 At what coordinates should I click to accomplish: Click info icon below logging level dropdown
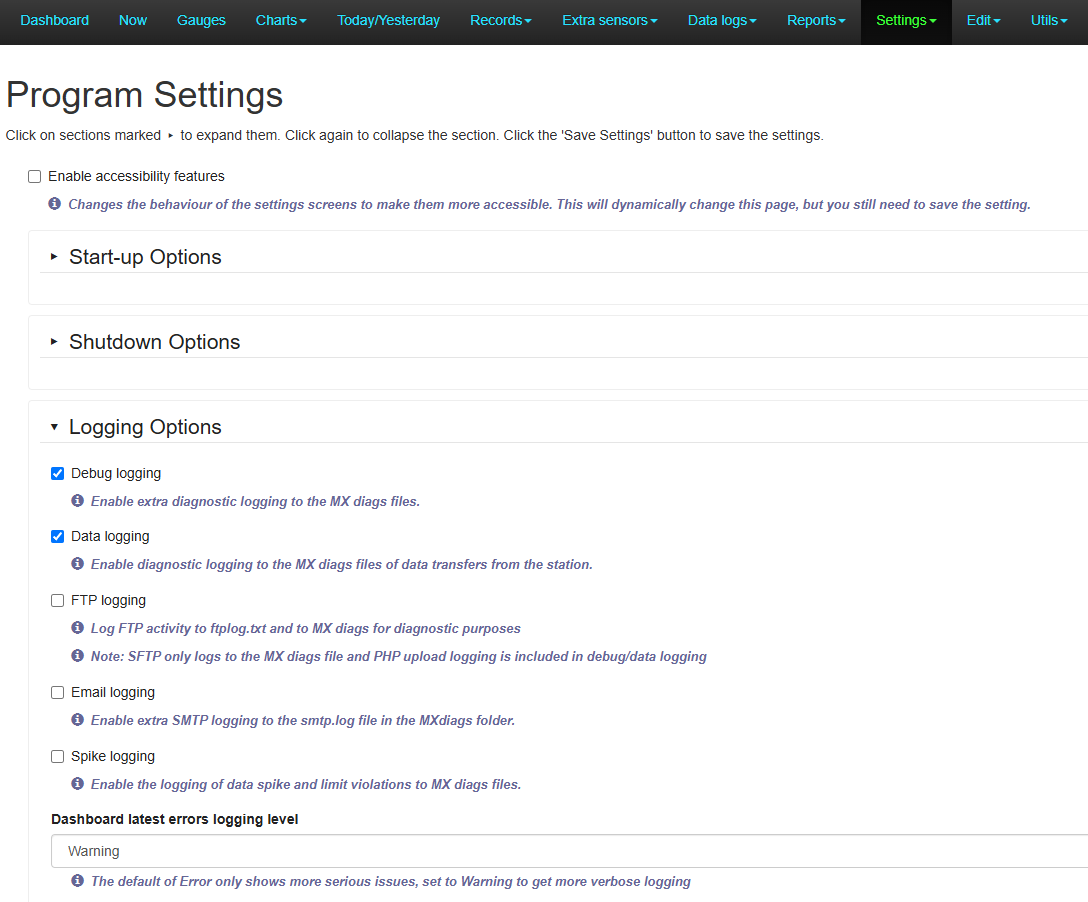pyautogui.click(x=78, y=881)
